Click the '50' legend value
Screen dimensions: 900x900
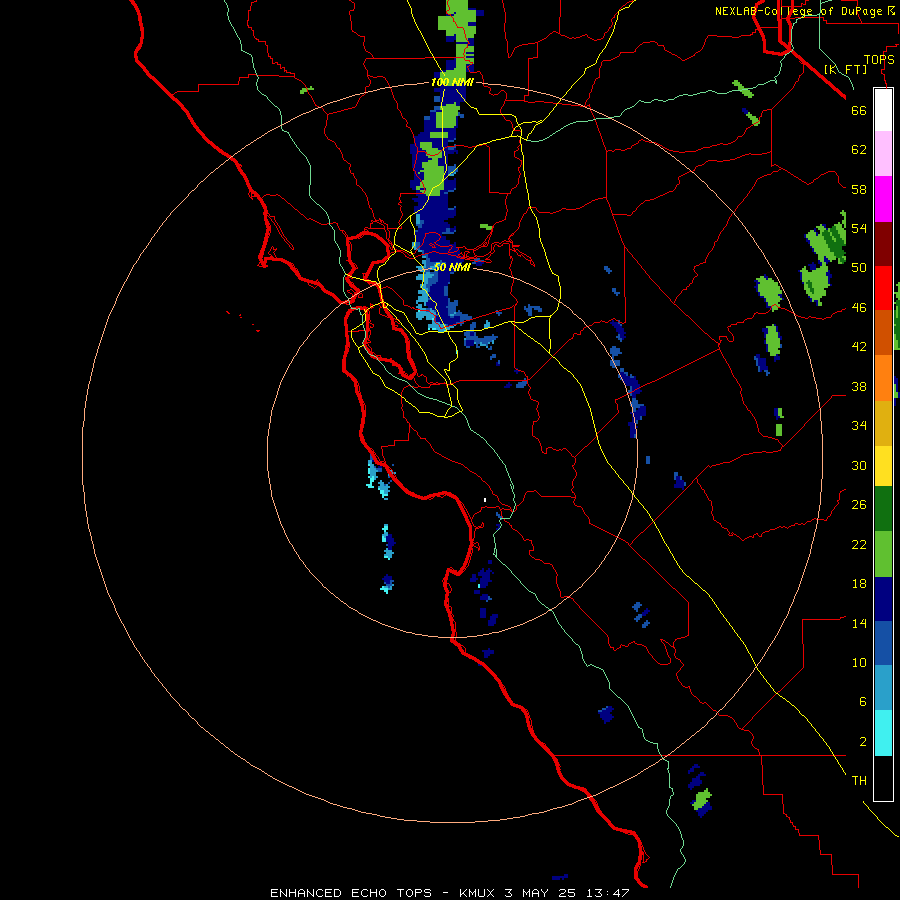859,268
